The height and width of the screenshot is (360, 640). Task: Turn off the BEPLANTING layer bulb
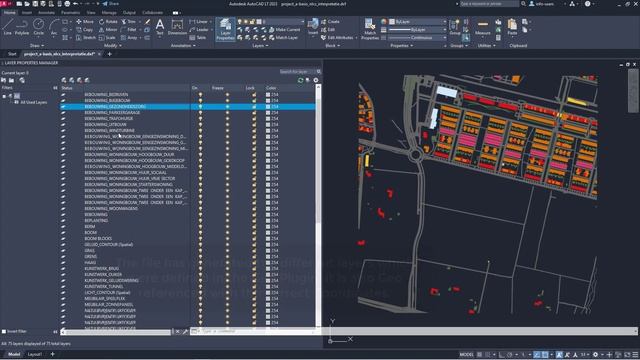[200, 220]
